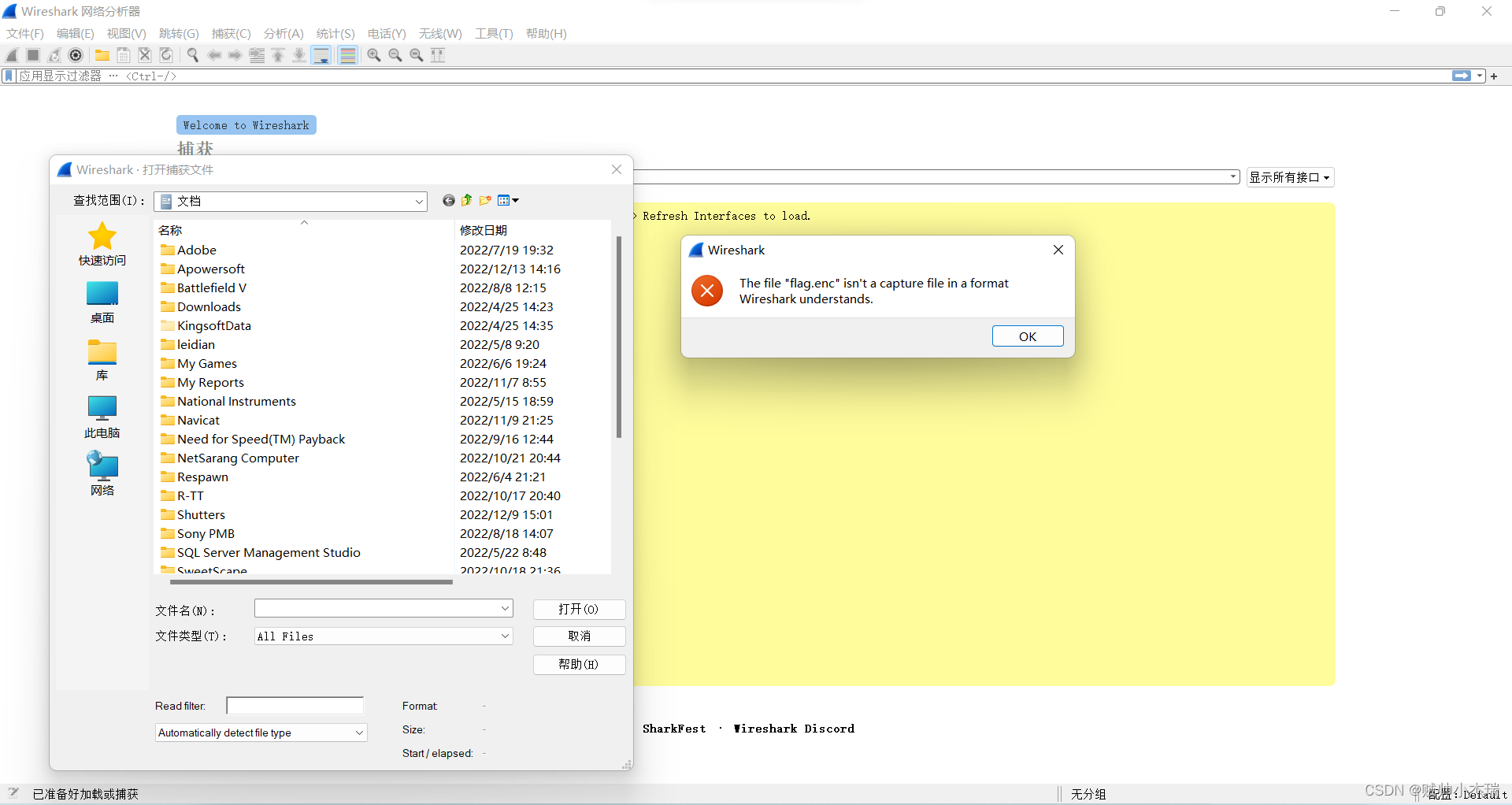Click the add filter plus button
1512x805 pixels.
[x=1494, y=76]
